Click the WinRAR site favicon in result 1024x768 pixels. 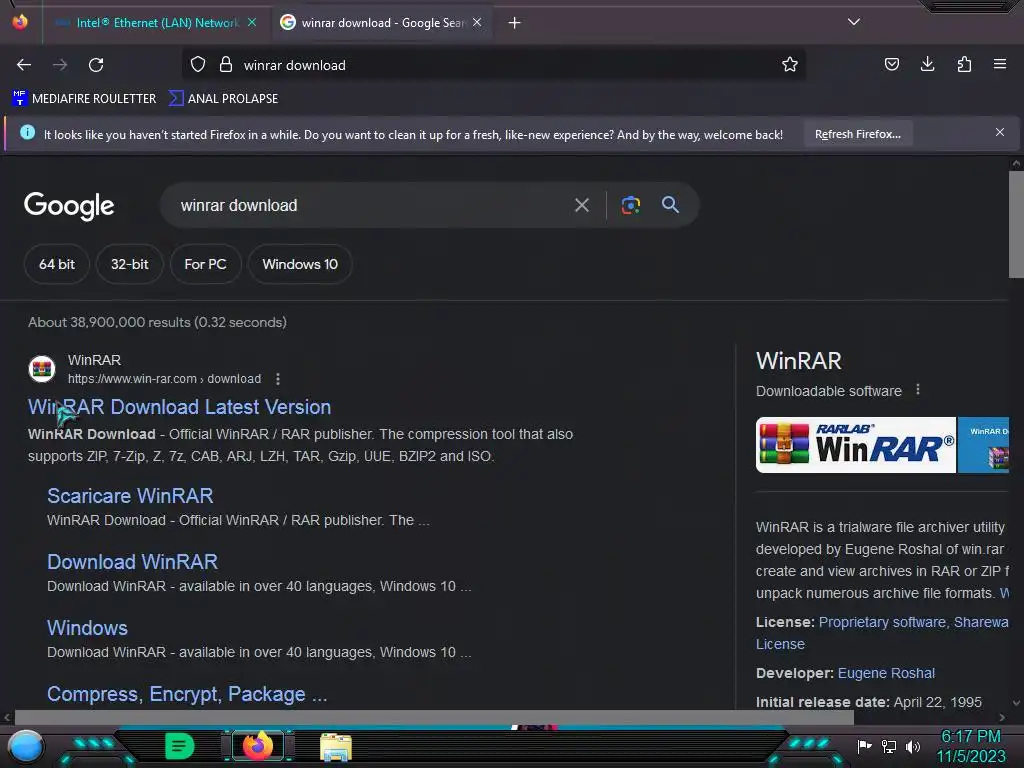(42, 369)
